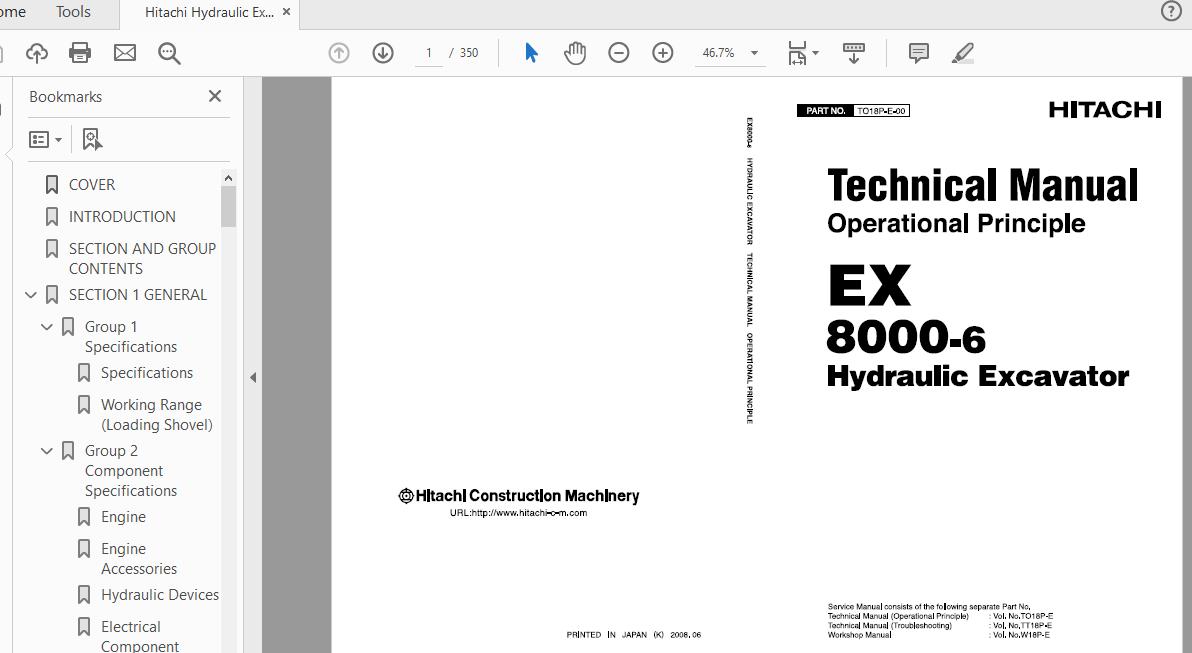Click the bookmark icon beside Hydraulic Devices
Image resolution: width=1192 pixels, height=653 pixels.
pyautogui.click(x=84, y=594)
